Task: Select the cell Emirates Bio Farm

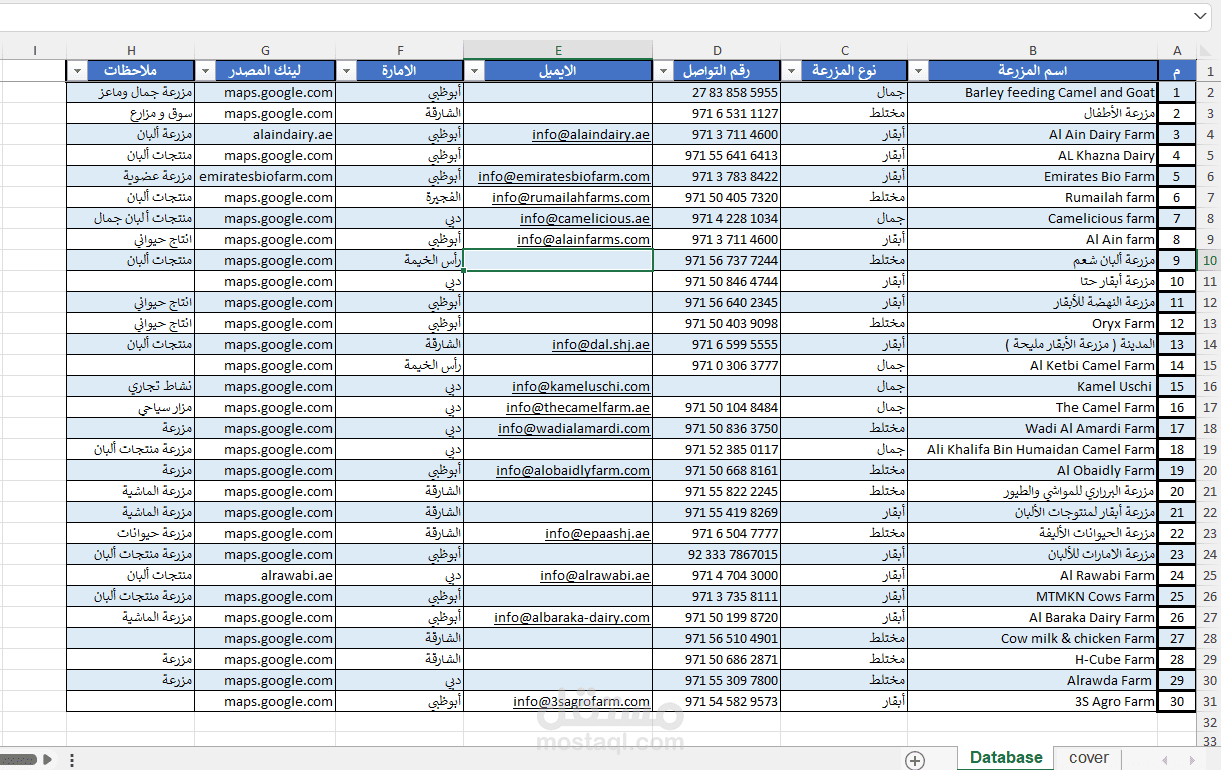Action: point(1033,176)
